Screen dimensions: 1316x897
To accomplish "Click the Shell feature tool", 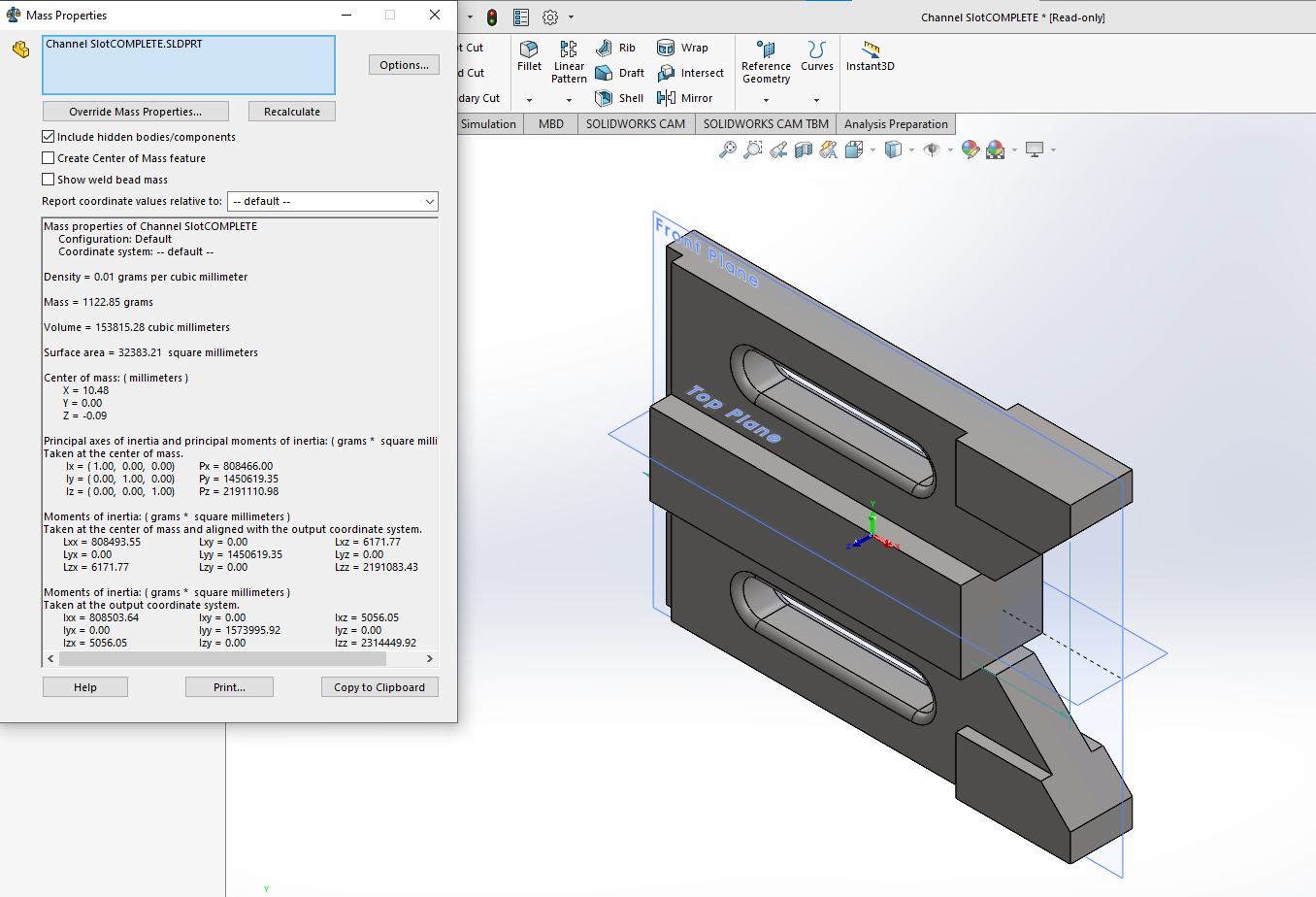I will [x=619, y=98].
